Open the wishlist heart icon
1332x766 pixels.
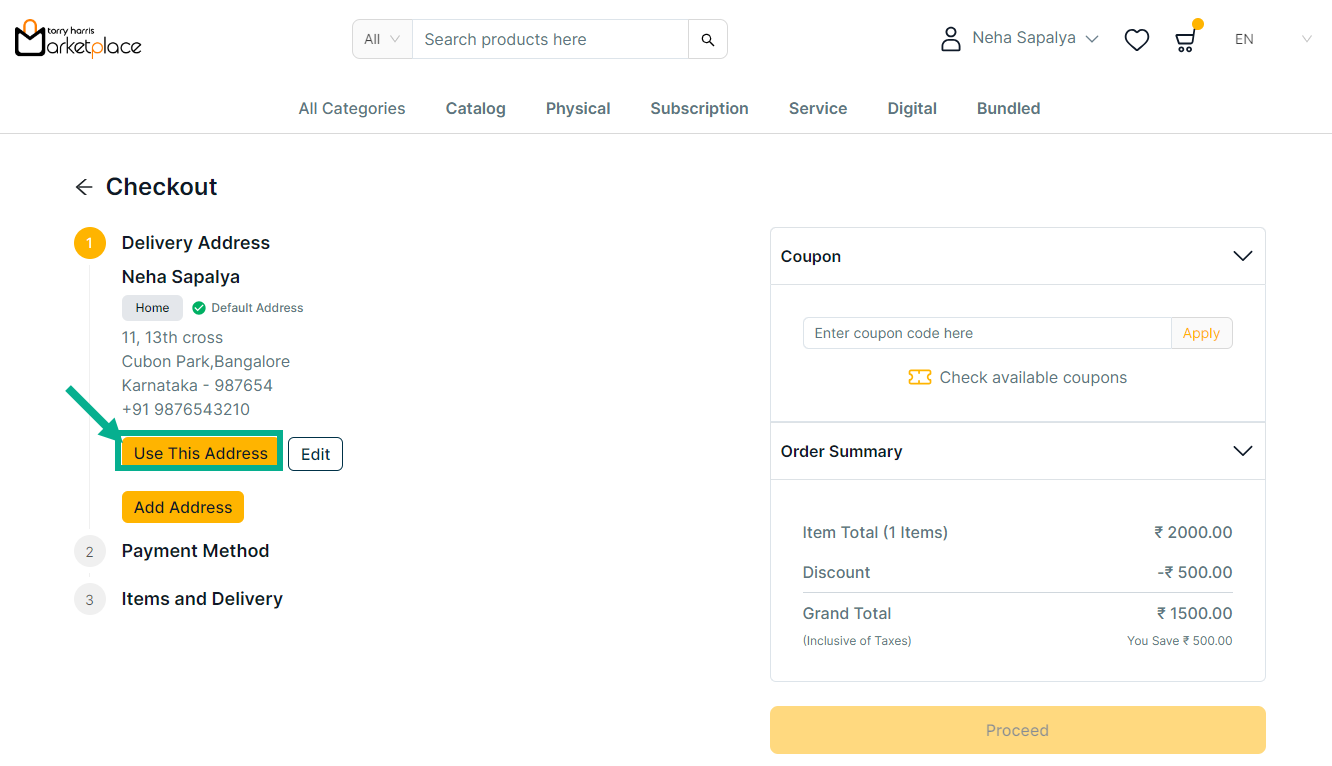point(1136,40)
